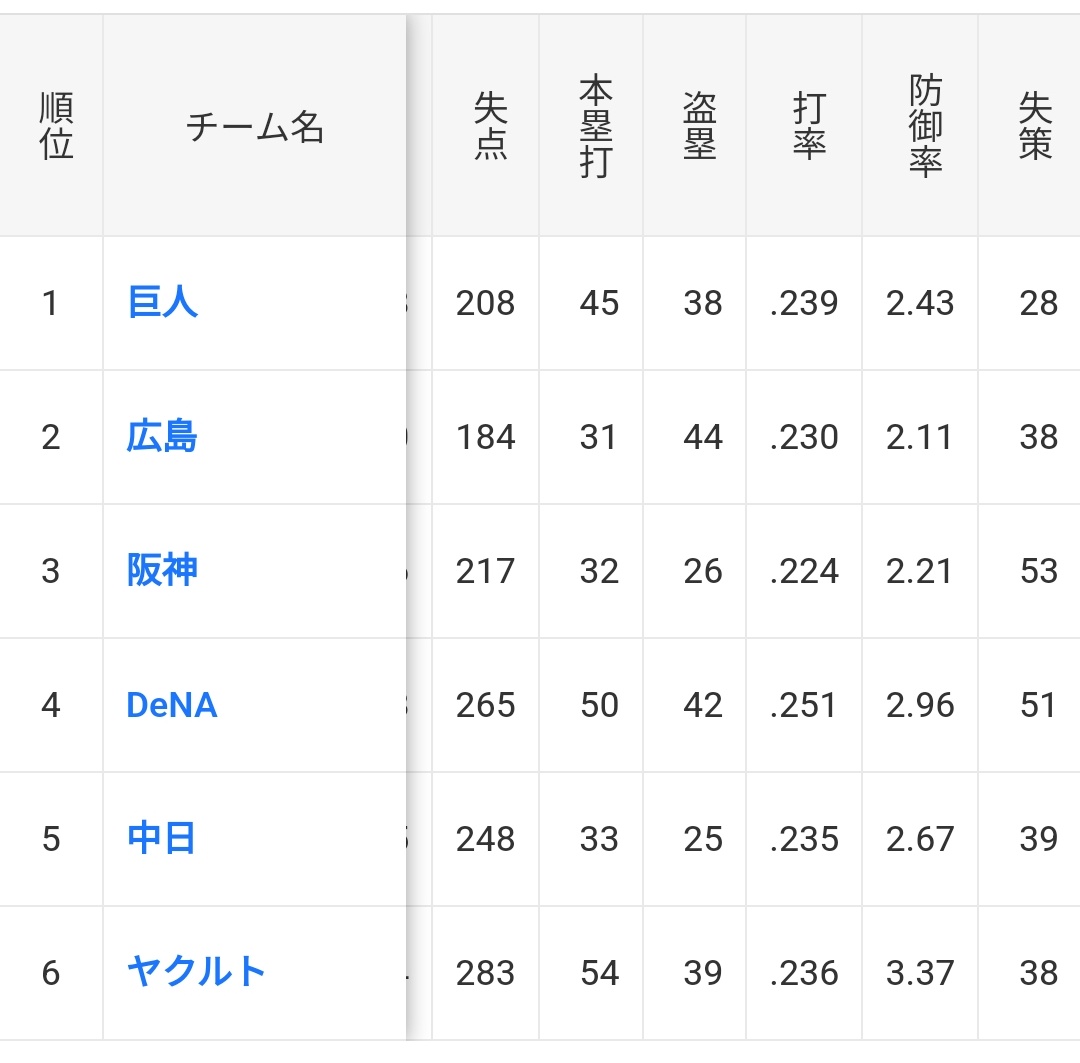Select the チーム名 column header
This screenshot has width=1080, height=1063.
tap(255, 127)
